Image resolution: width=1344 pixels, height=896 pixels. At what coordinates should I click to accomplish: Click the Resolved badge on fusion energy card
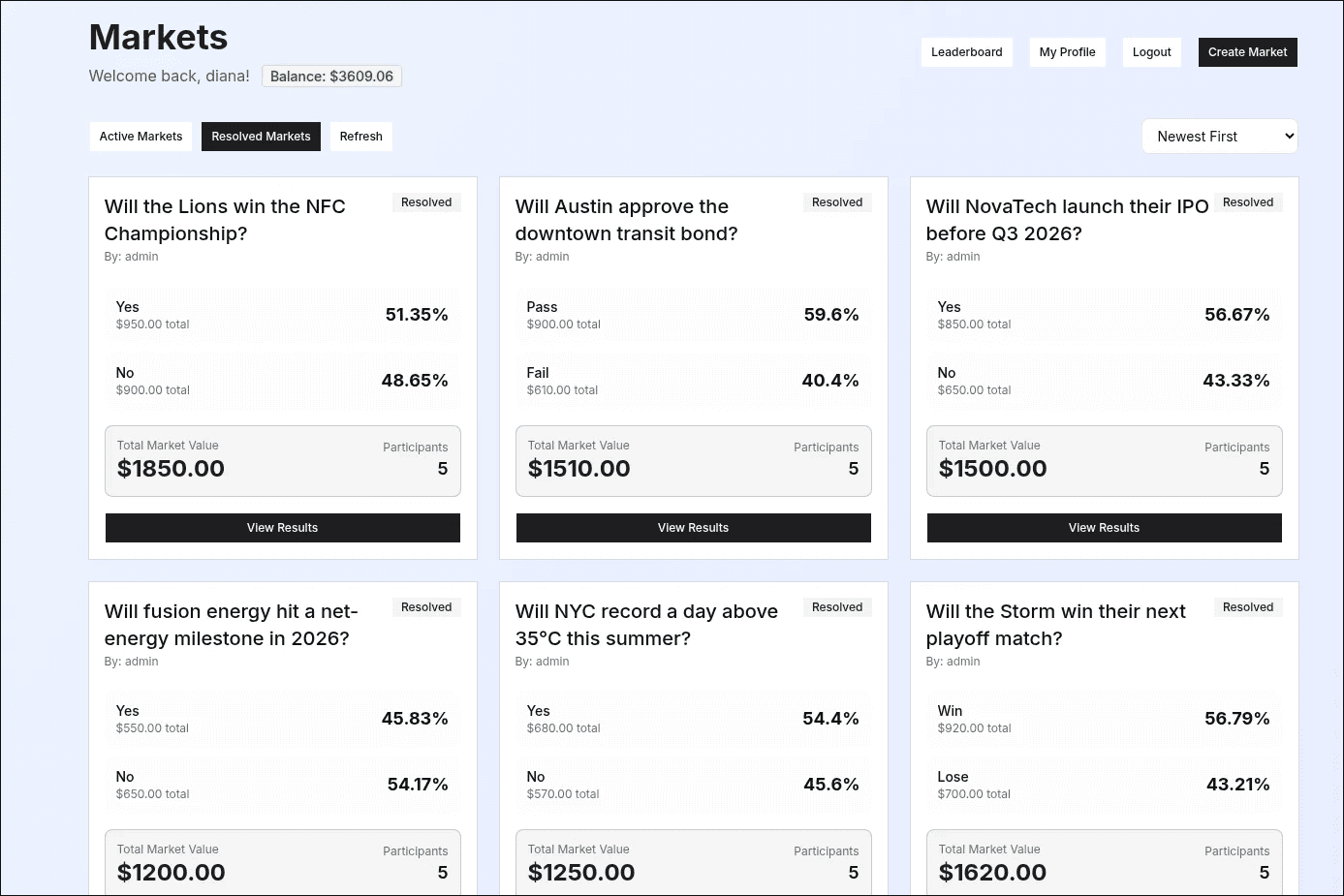tap(426, 607)
